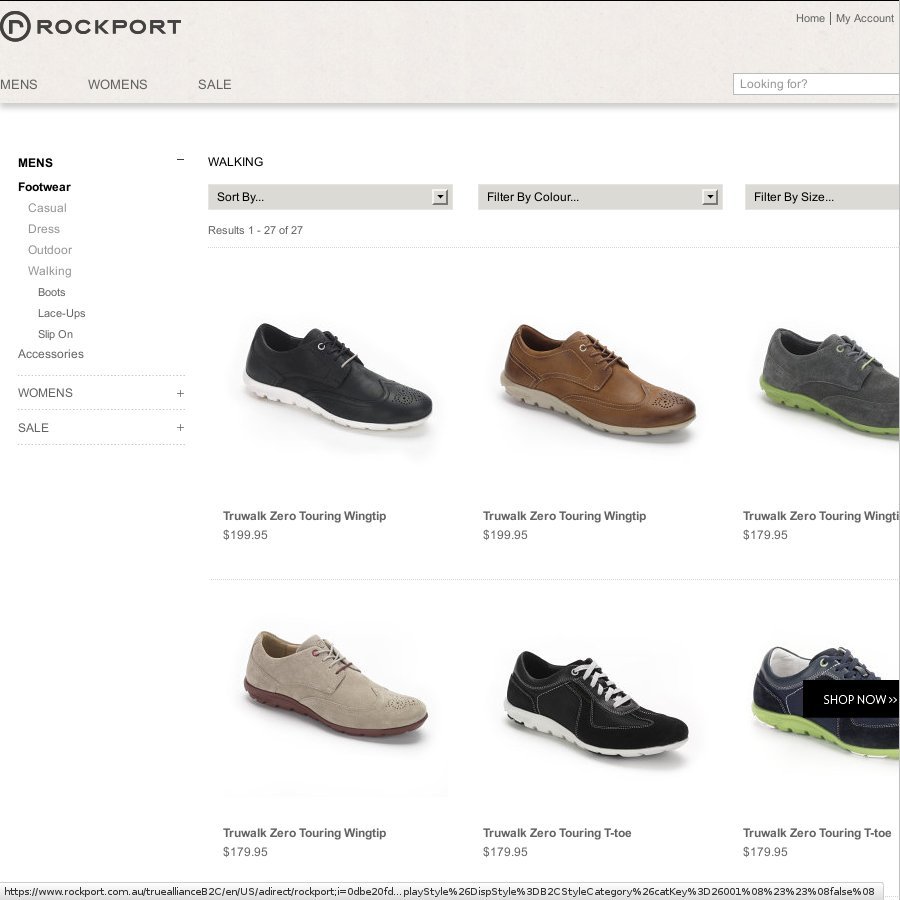
Task: Open beige Truwalk Zero Touring Wingtip title link
Action: coord(304,833)
